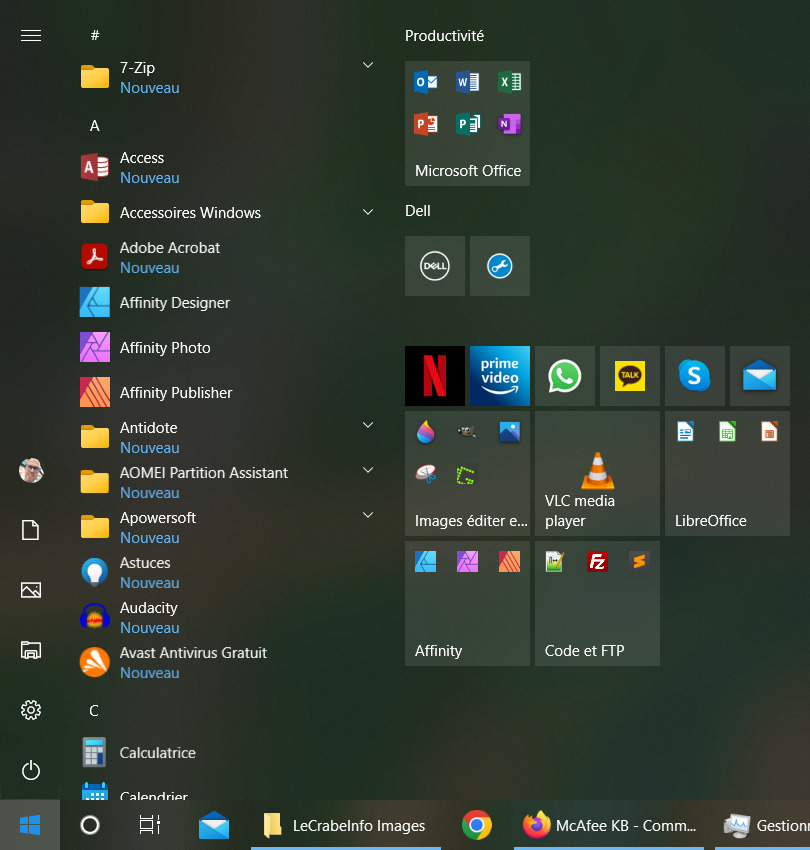This screenshot has height=850, width=810.
Task: Open Mail app on taskbar
Action: 214,825
